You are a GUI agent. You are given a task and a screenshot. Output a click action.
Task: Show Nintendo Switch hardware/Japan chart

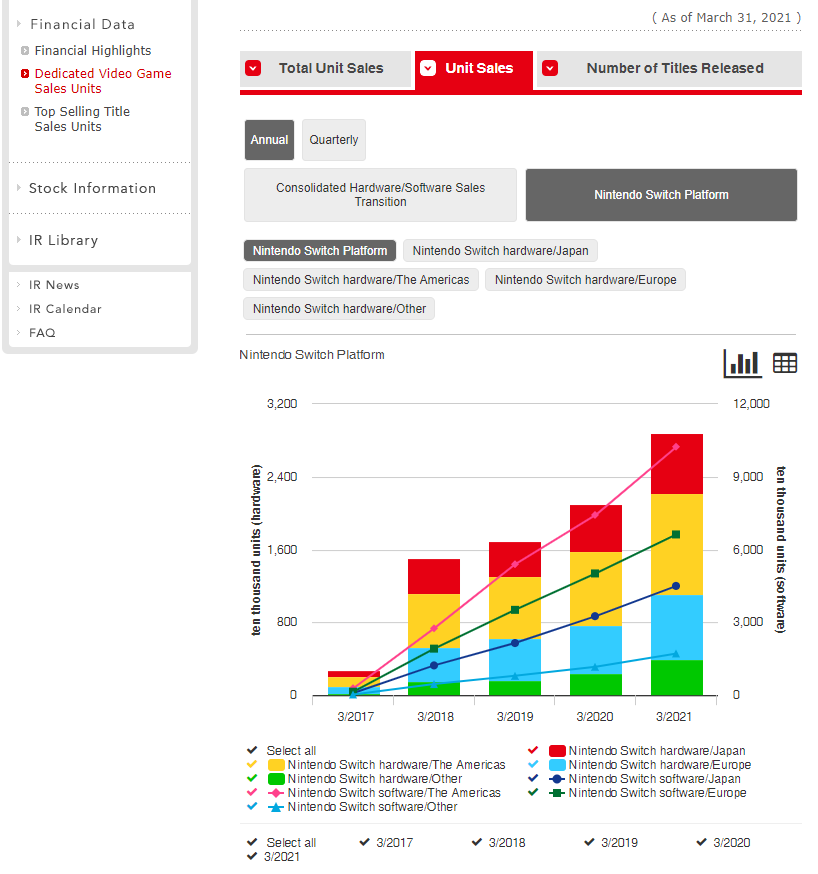coord(500,251)
